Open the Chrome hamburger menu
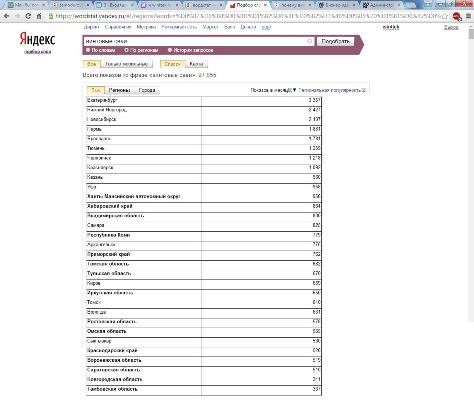 468,16
